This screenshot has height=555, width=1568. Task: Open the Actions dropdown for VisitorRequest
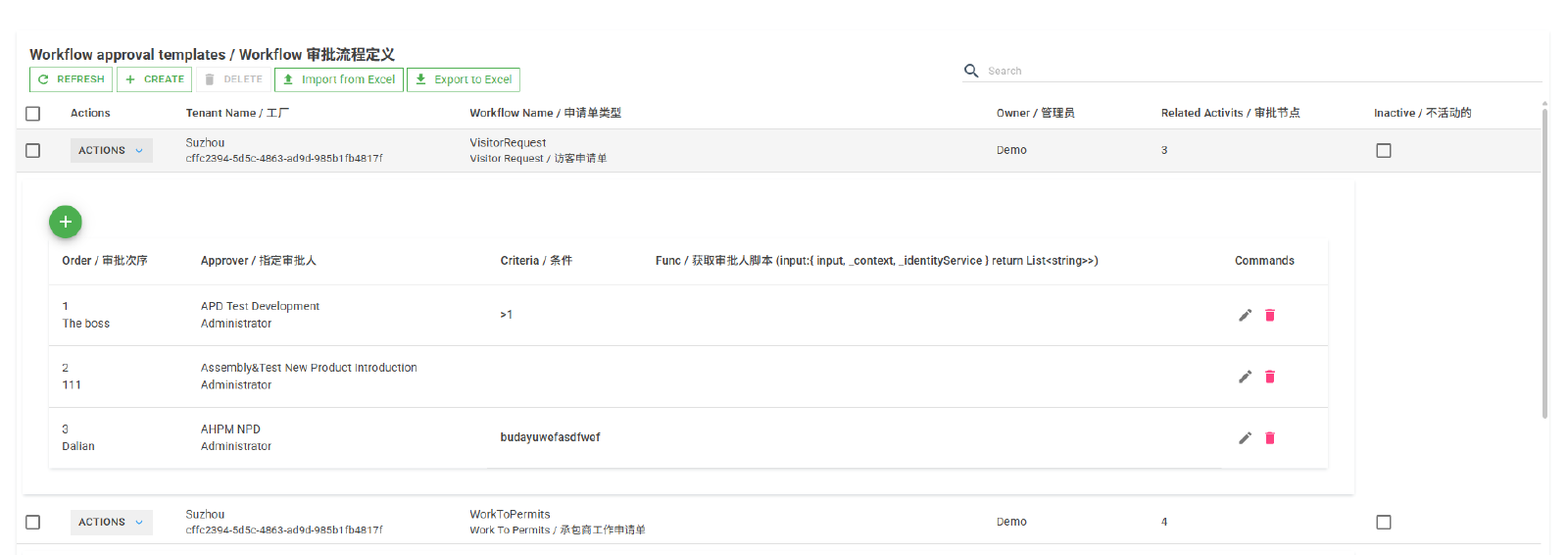point(111,151)
